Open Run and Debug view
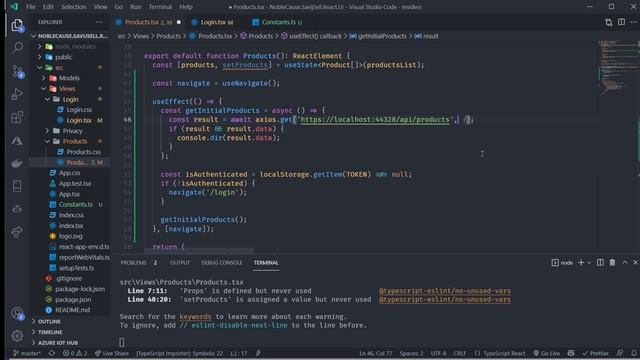The height and width of the screenshot is (360, 640). click(17, 94)
